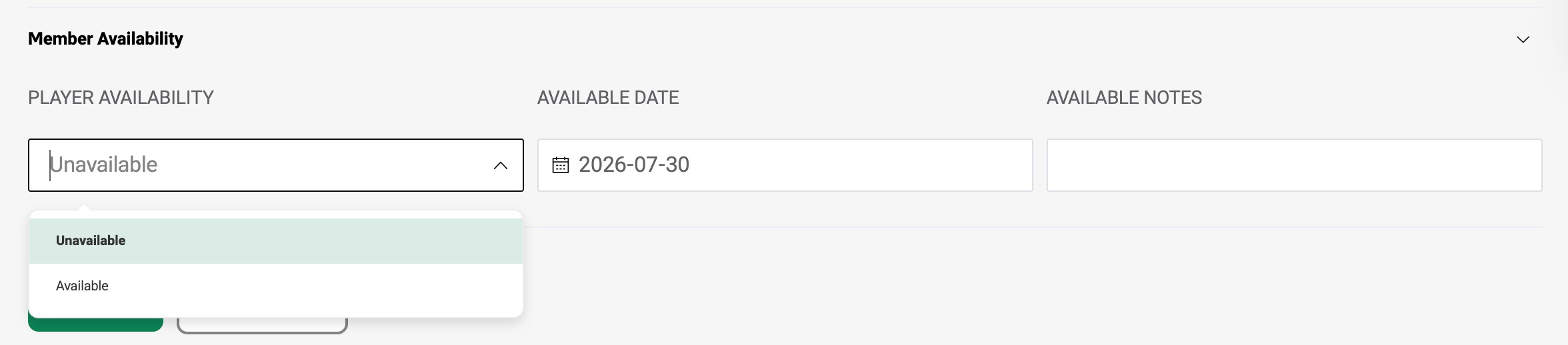Screen dimensions: 1568x345
Task: Click the AVAILABLE NOTES label
Action: [x=1124, y=97]
